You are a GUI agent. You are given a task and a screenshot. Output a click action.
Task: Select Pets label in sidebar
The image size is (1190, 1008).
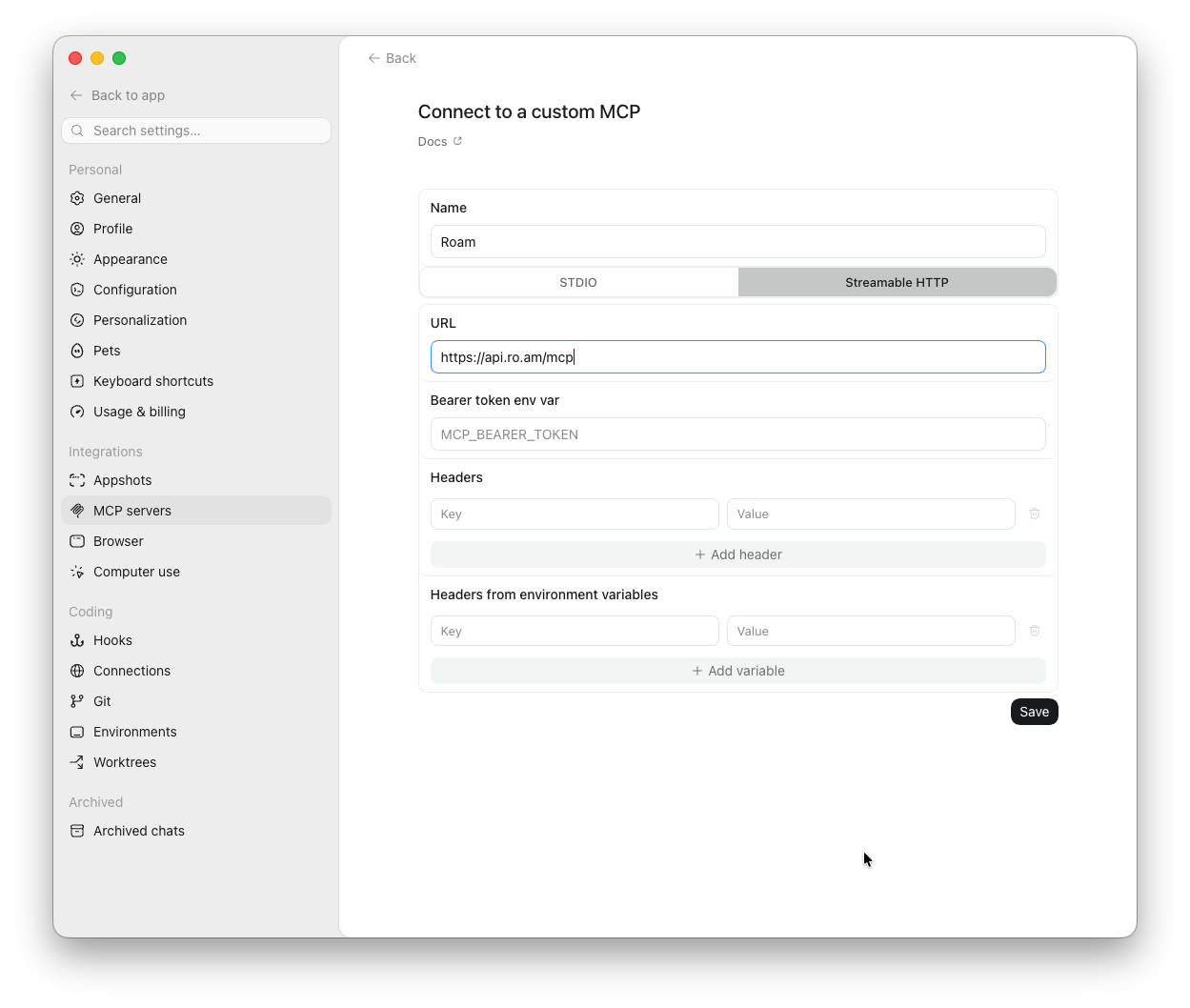coord(107,351)
